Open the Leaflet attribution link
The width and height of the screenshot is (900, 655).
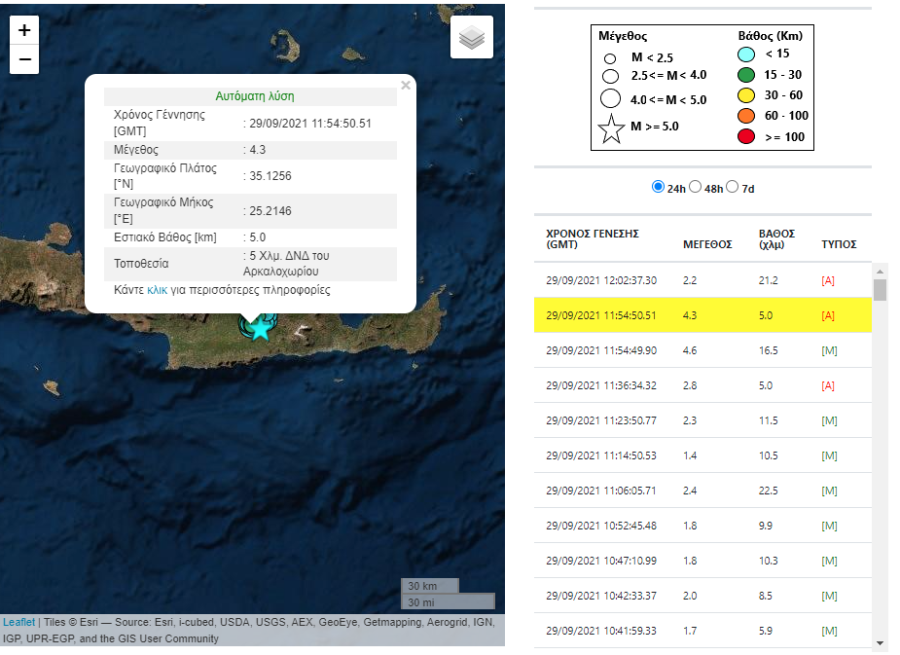[x=19, y=622]
